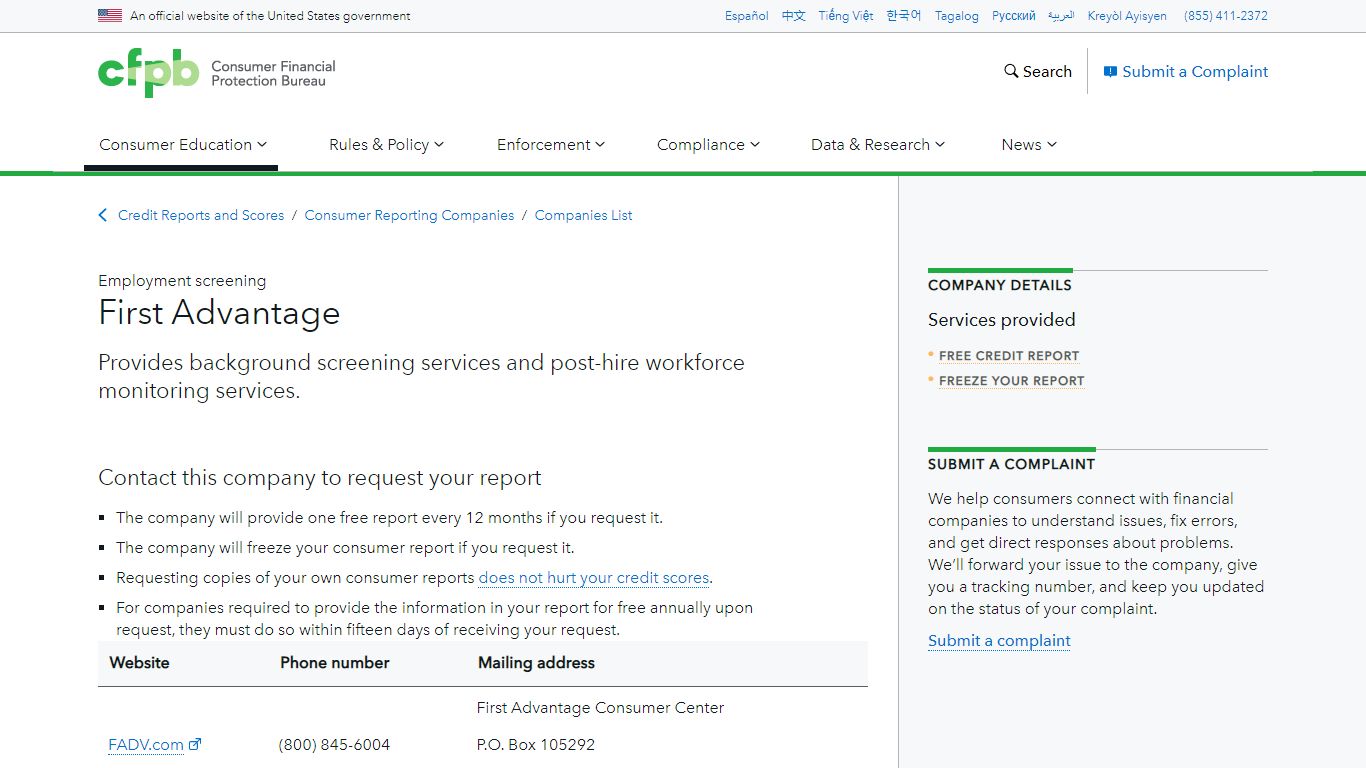Click phone number (800) 845-6004
Viewport: 1366px width, 768px height.
click(334, 745)
